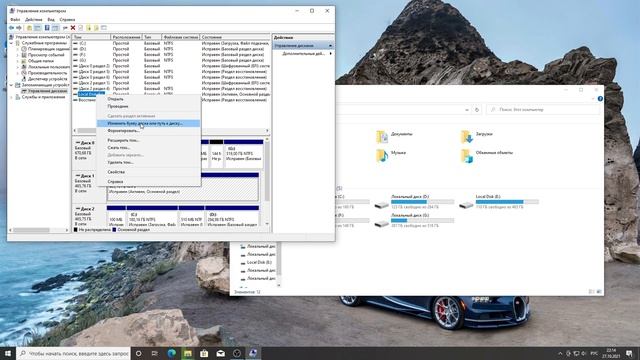Select the (F:) volume row in the list
Image resolution: width=640 pixels, height=360 pixels.
click(171, 54)
